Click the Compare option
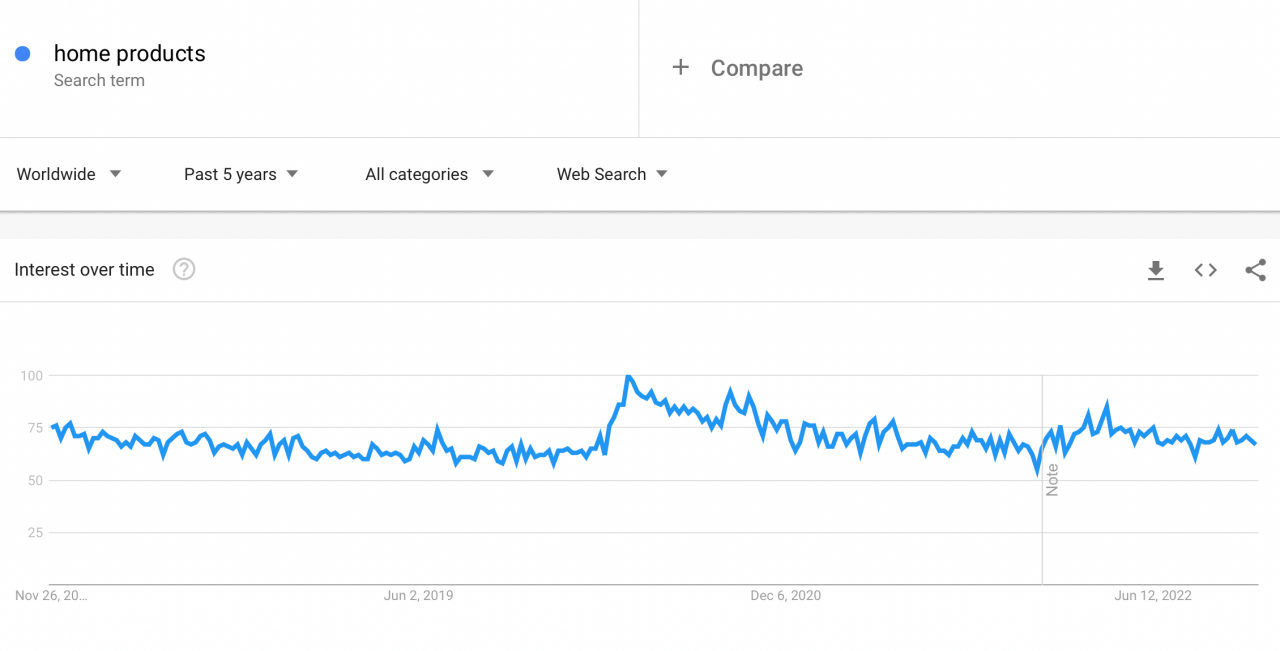 [x=757, y=68]
